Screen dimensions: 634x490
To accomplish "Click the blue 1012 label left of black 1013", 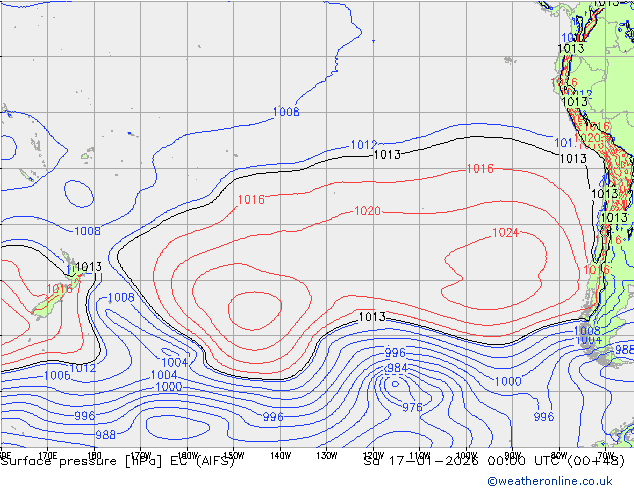I will 363,145.
